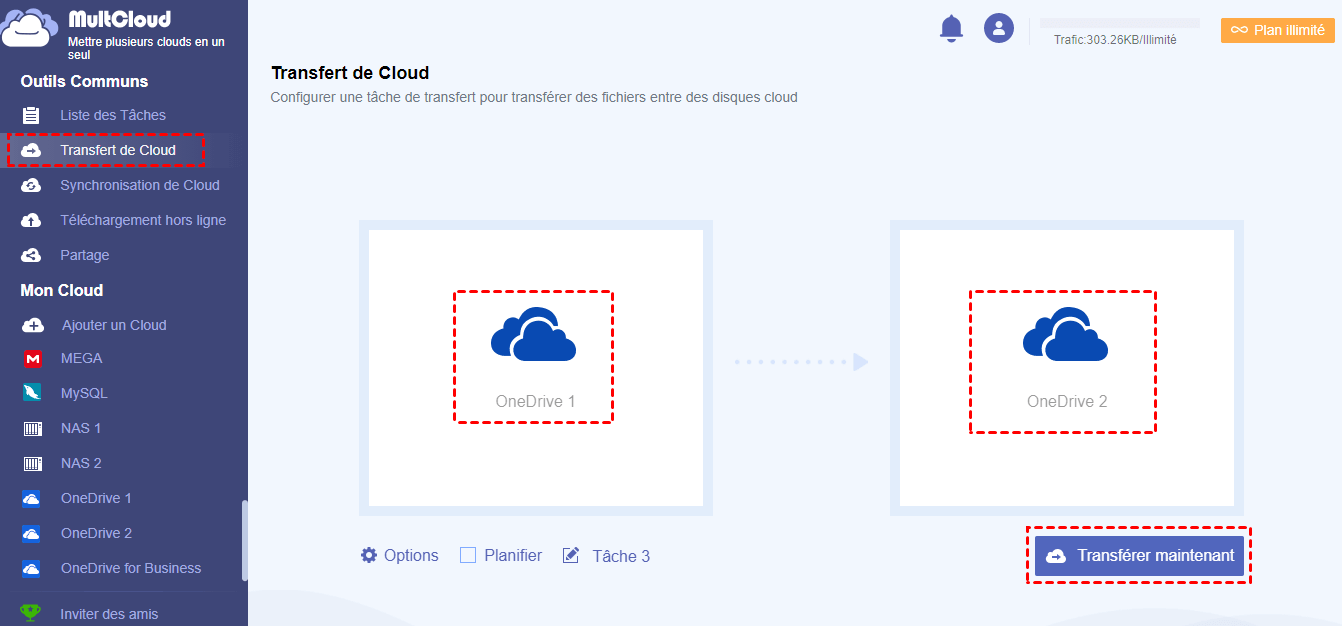Click the OneDrive 2 destination box label

[1067, 402]
